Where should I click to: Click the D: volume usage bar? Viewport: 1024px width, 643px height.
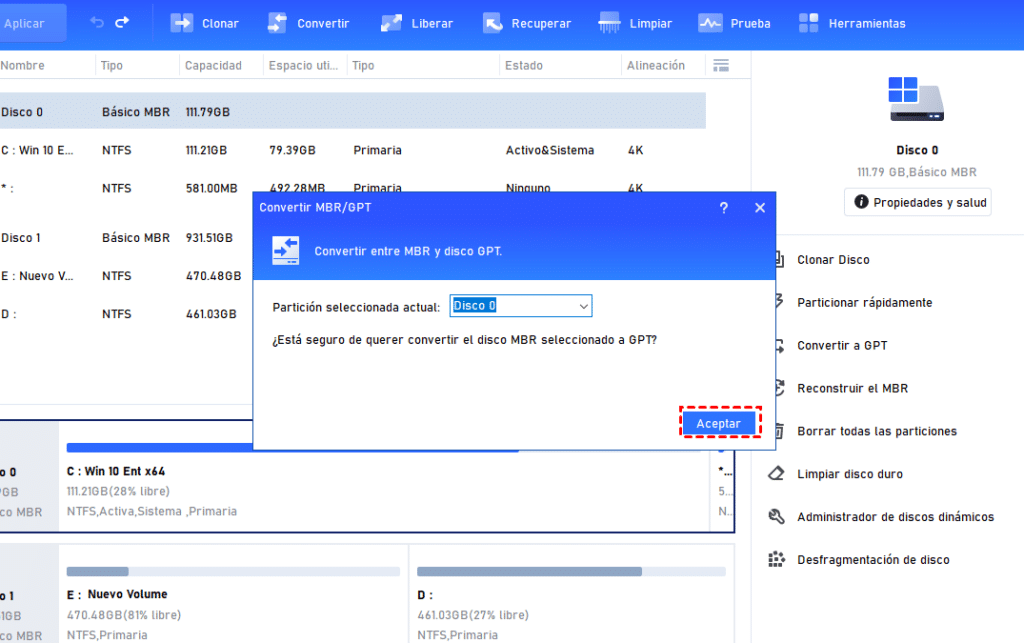[571, 571]
